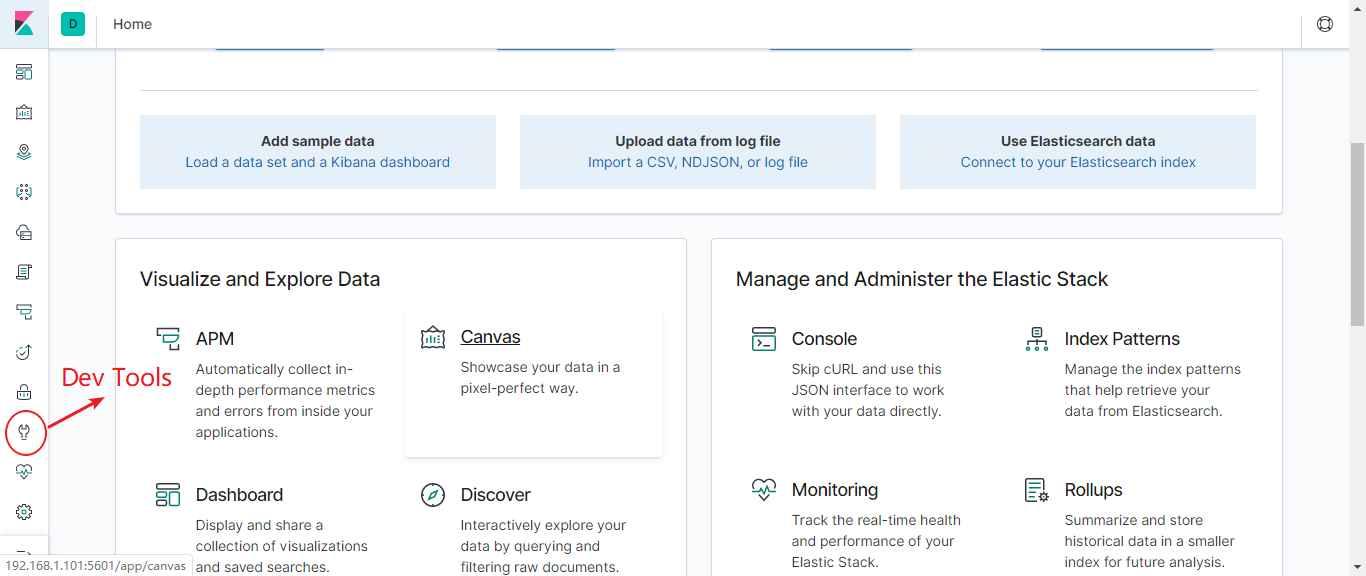
Task: Click Import a CSV, NDJSON, or log file
Action: coord(698,162)
